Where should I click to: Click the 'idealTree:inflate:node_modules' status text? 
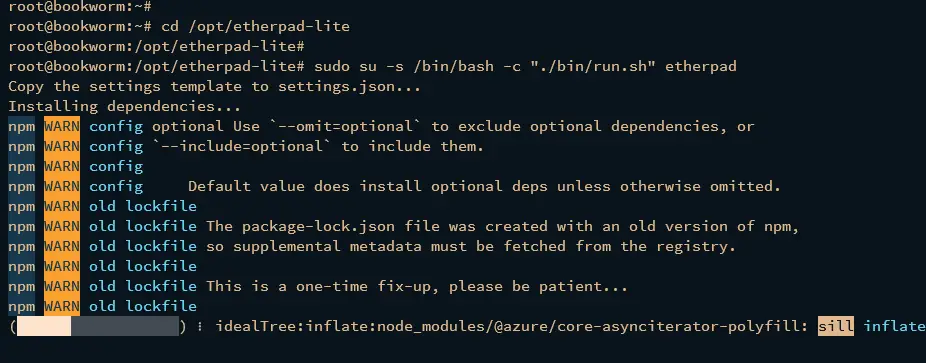click(x=350, y=326)
